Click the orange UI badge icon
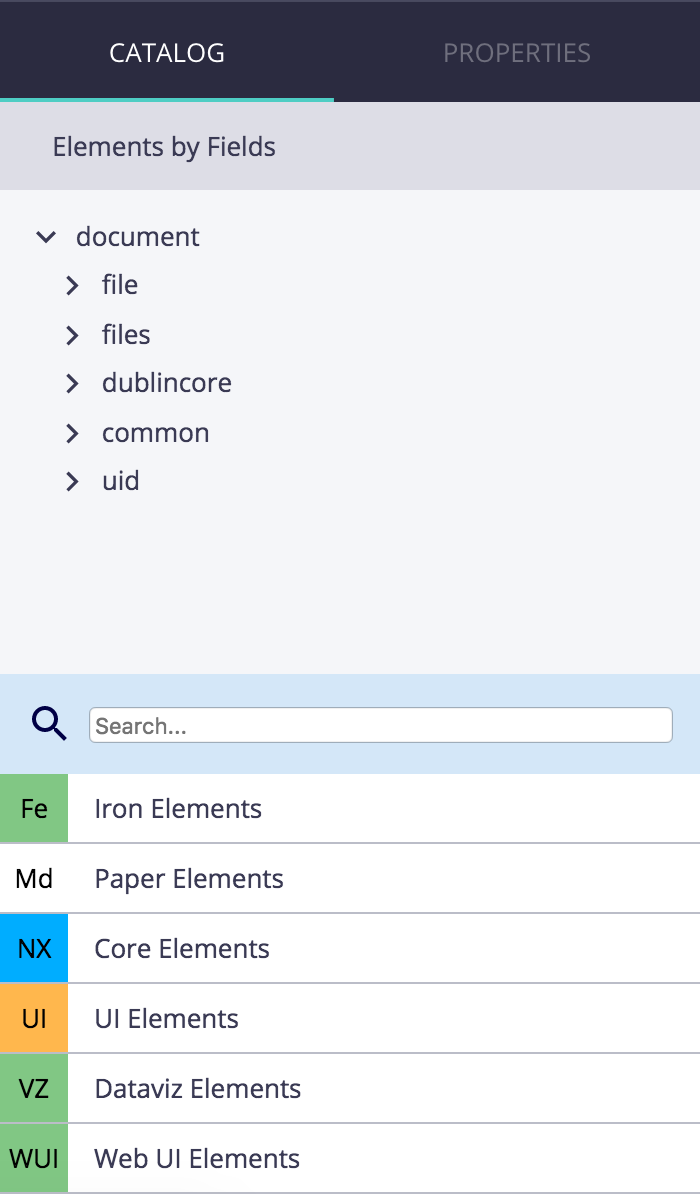The height and width of the screenshot is (1194, 700). click(34, 1018)
